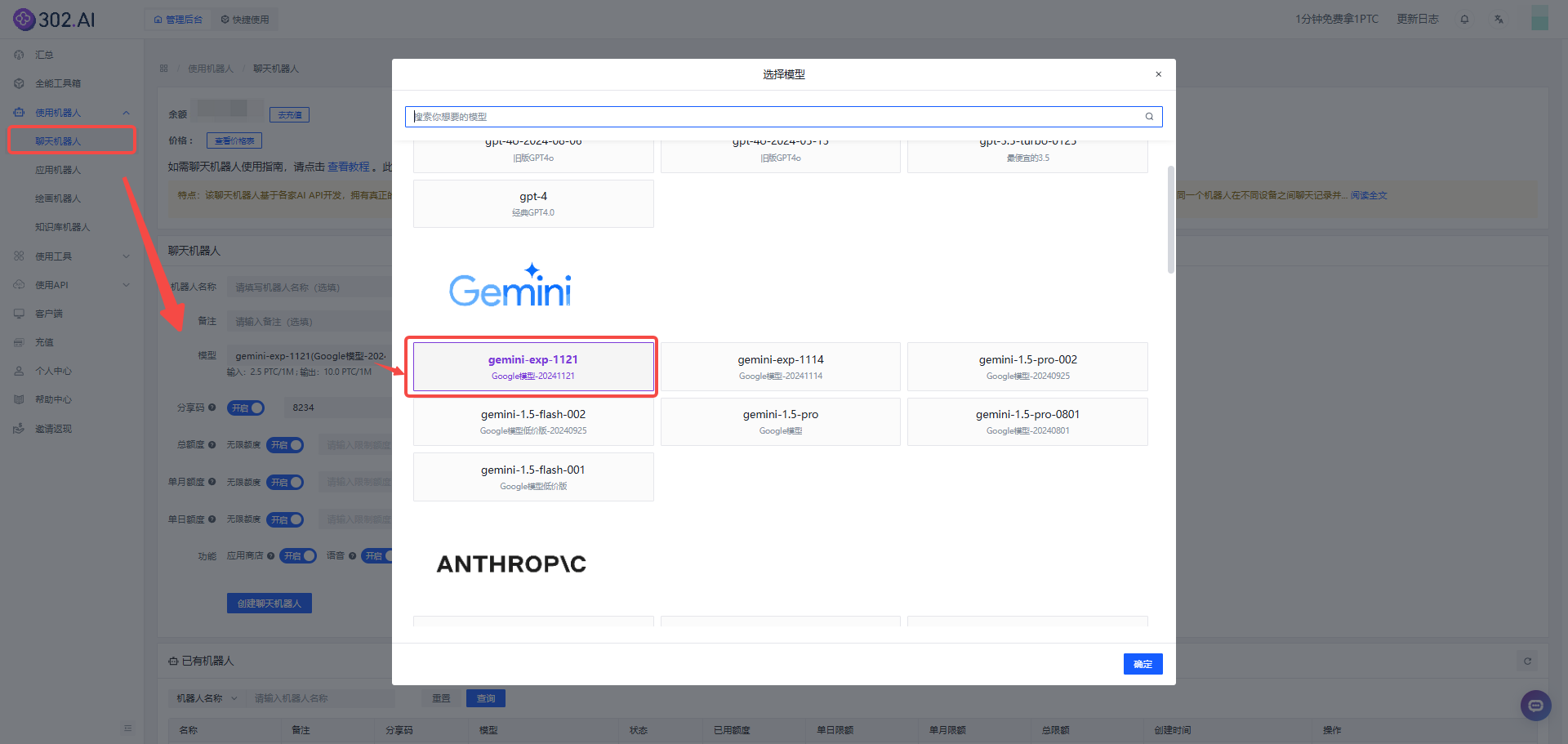Viewport: 1568px width, 744px height.
Task: Click the 创建聊天机器人 button
Action: coord(269,604)
